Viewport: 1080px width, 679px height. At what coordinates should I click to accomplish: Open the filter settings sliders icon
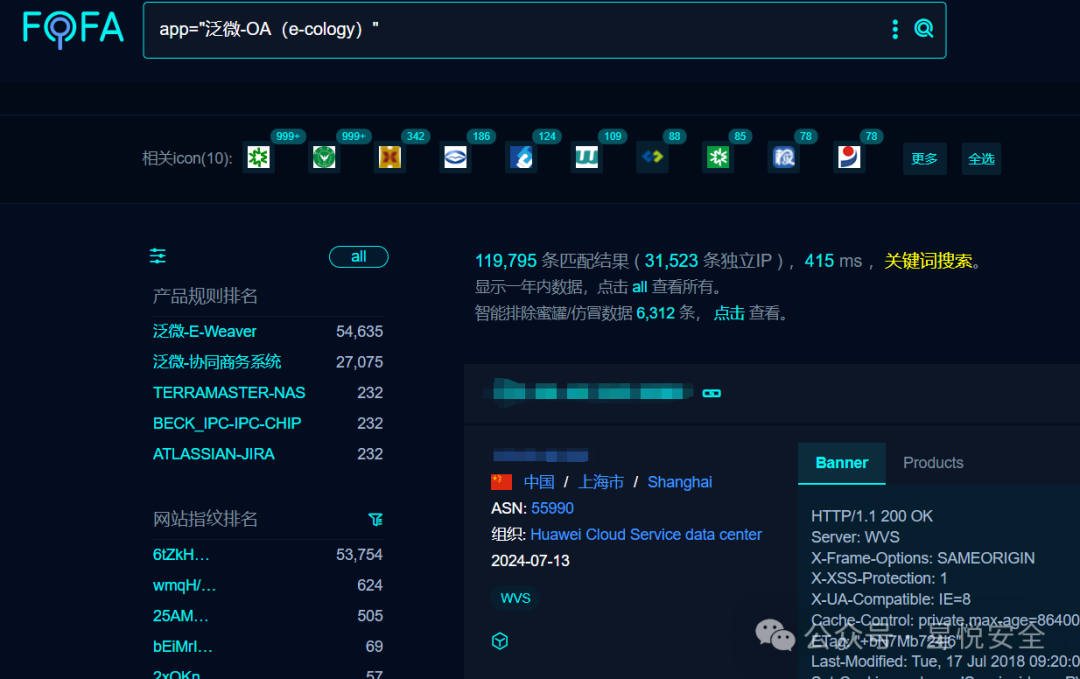(x=158, y=256)
